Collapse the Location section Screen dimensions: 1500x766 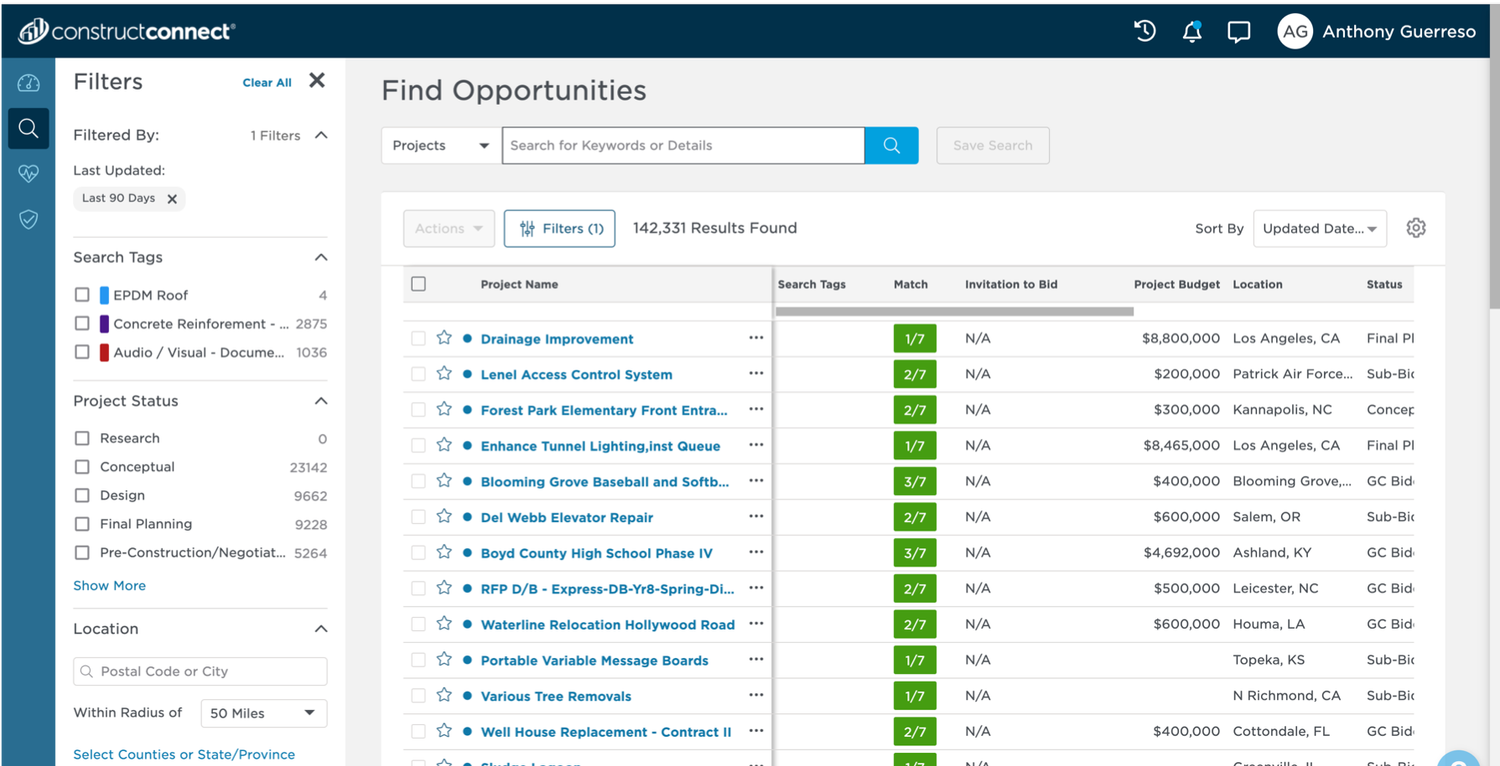[x=321, y=629]
